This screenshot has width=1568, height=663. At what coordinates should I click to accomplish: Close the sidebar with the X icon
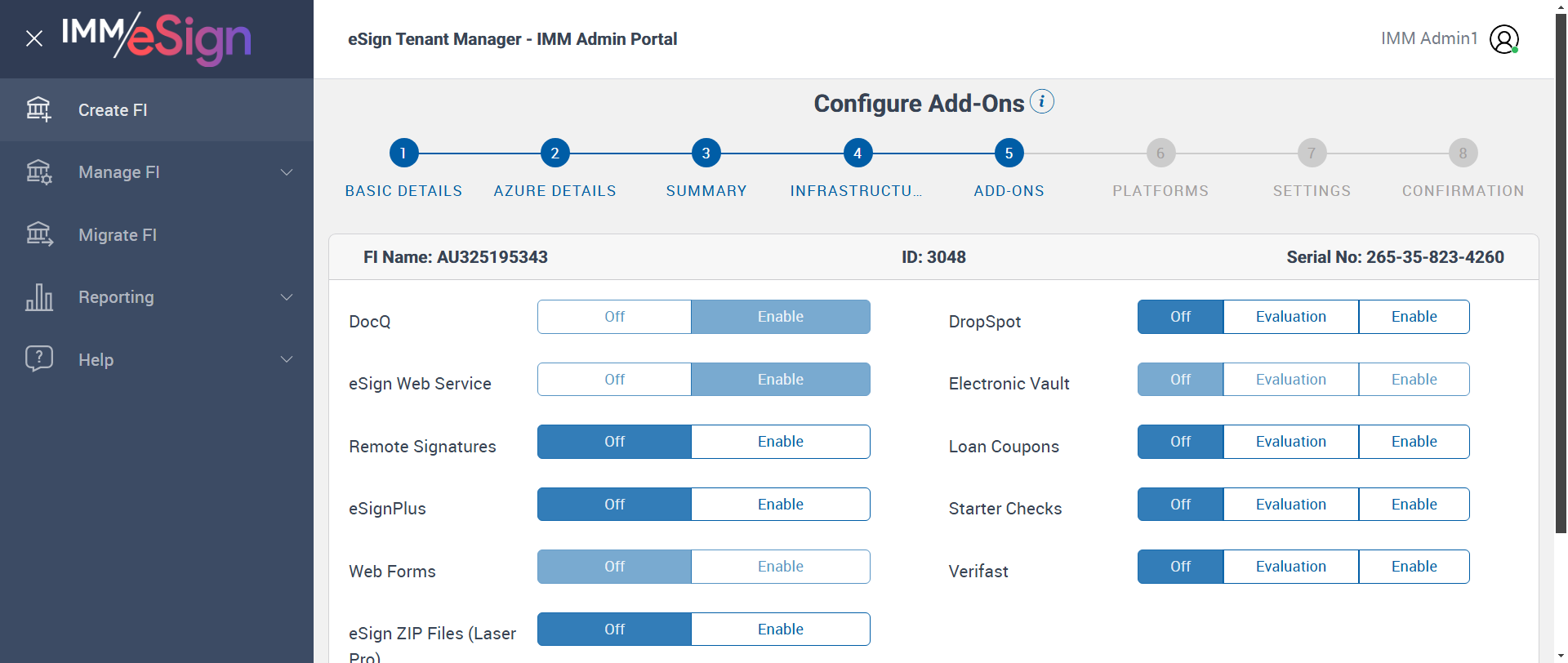point(34,38)
